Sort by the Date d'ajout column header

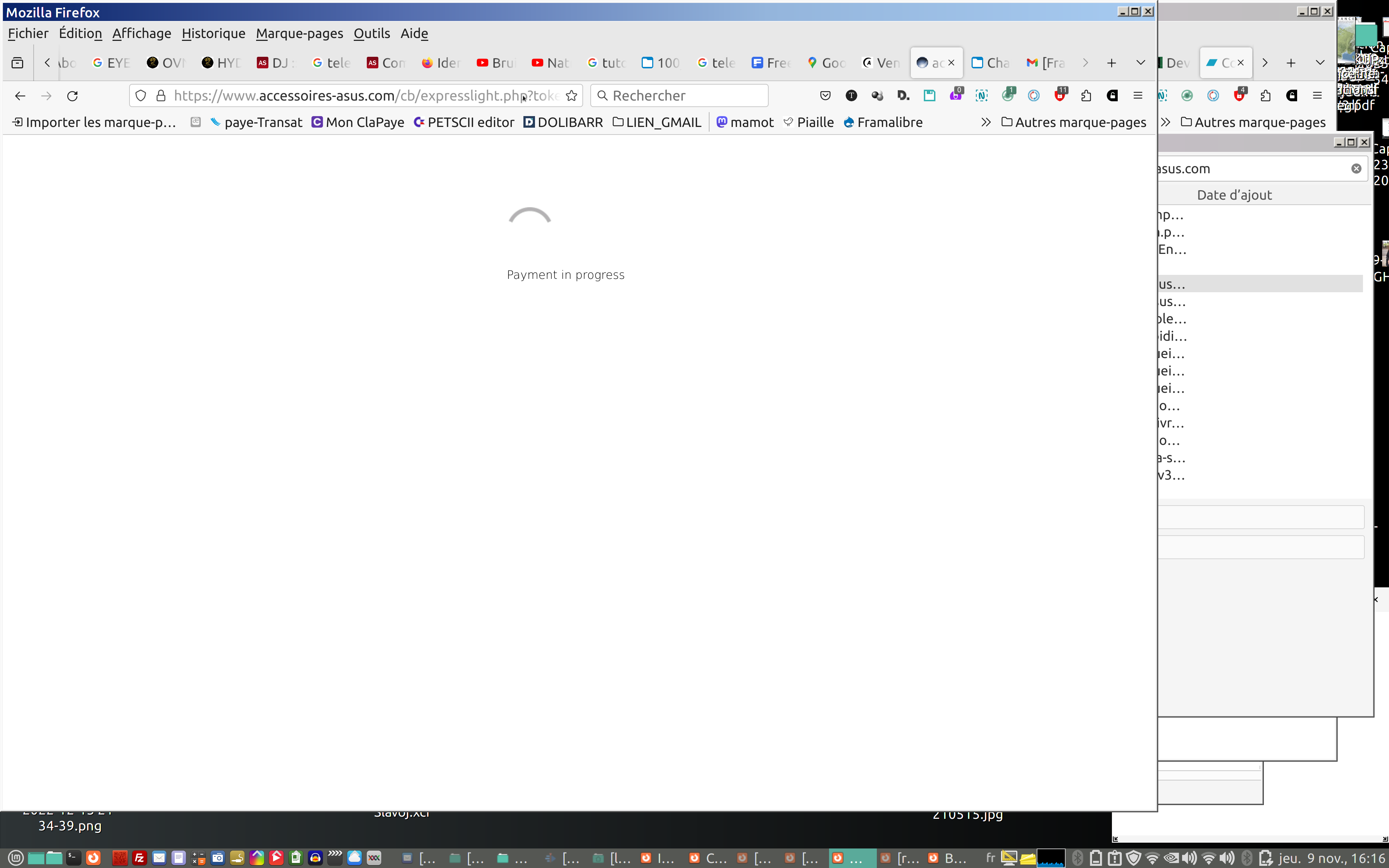[1234, 195]
